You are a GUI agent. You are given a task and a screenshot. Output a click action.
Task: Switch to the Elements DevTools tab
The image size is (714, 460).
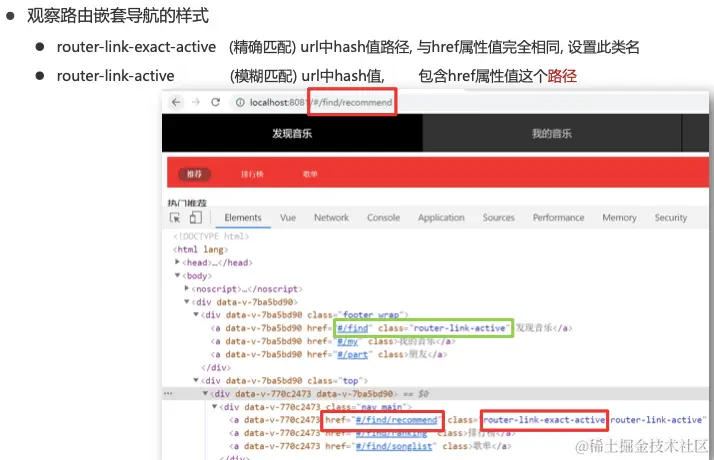coord(243,218)
